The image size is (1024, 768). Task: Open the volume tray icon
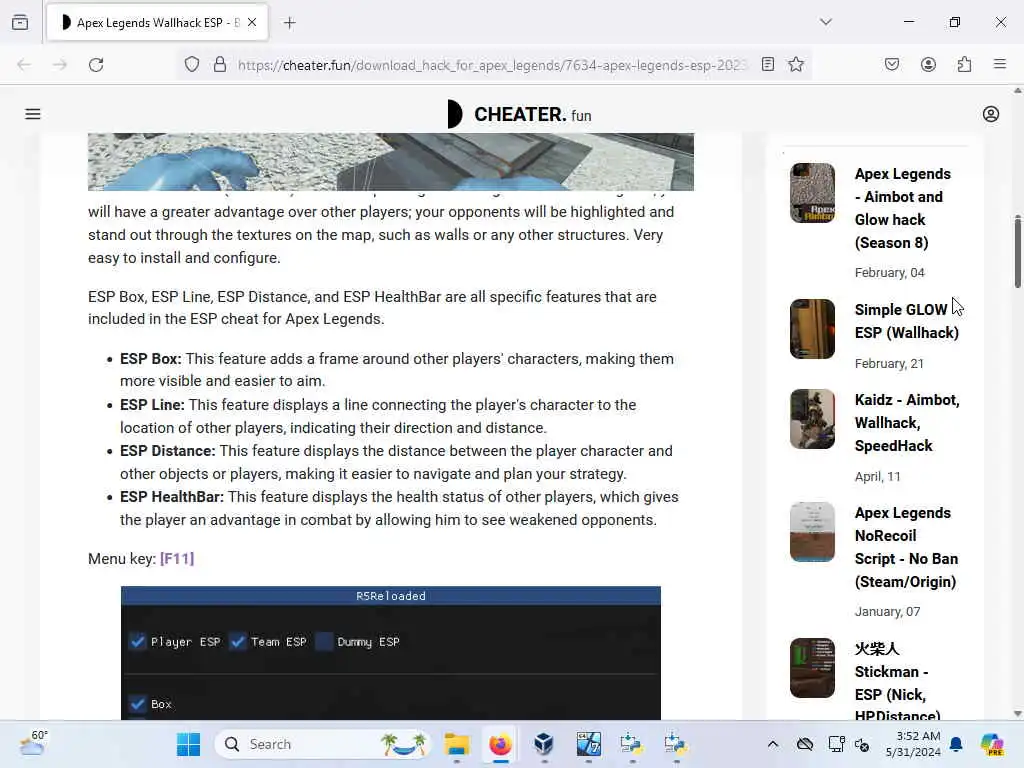pos(862,744)
